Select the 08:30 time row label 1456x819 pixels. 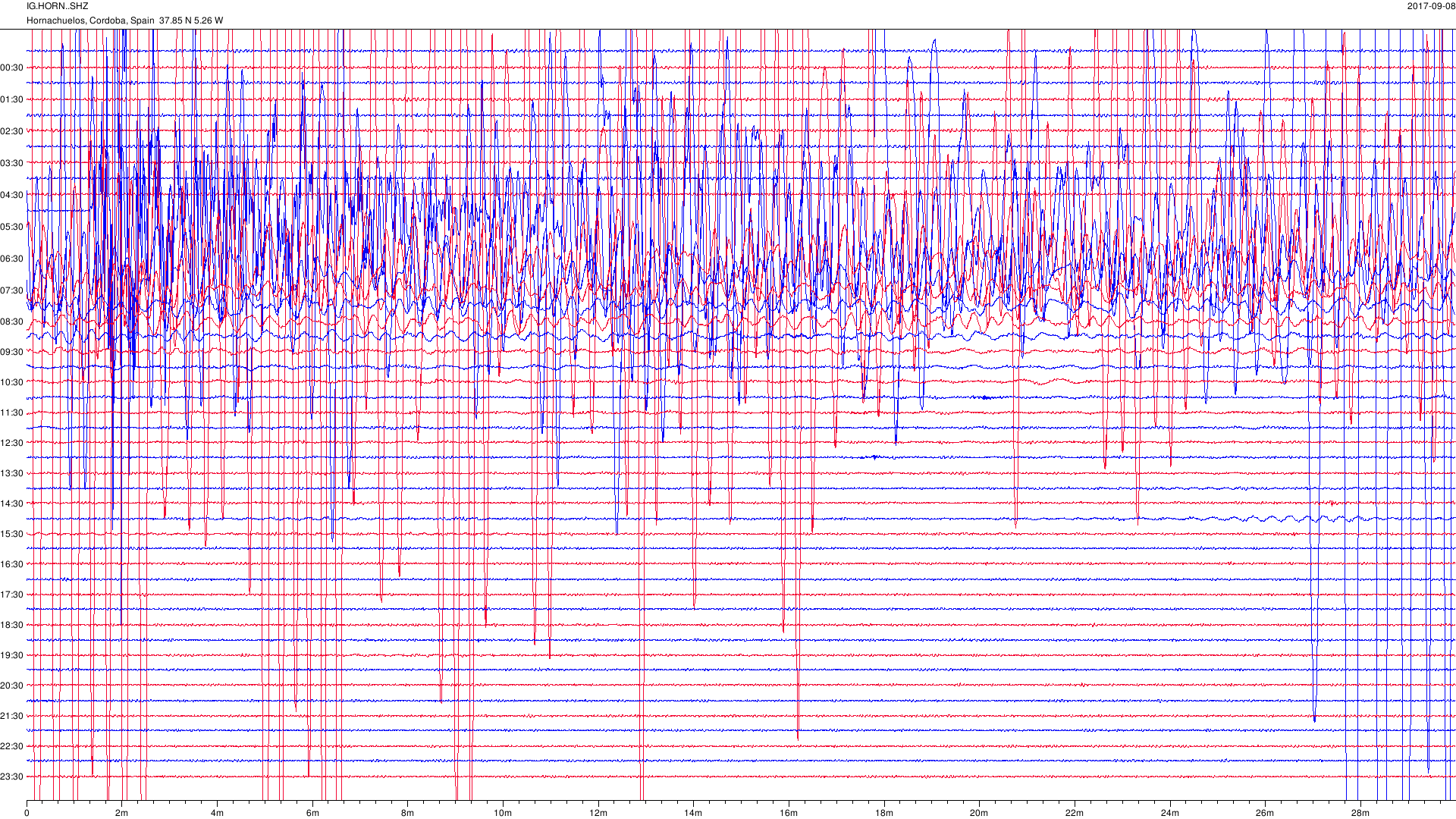click(11, 322)
